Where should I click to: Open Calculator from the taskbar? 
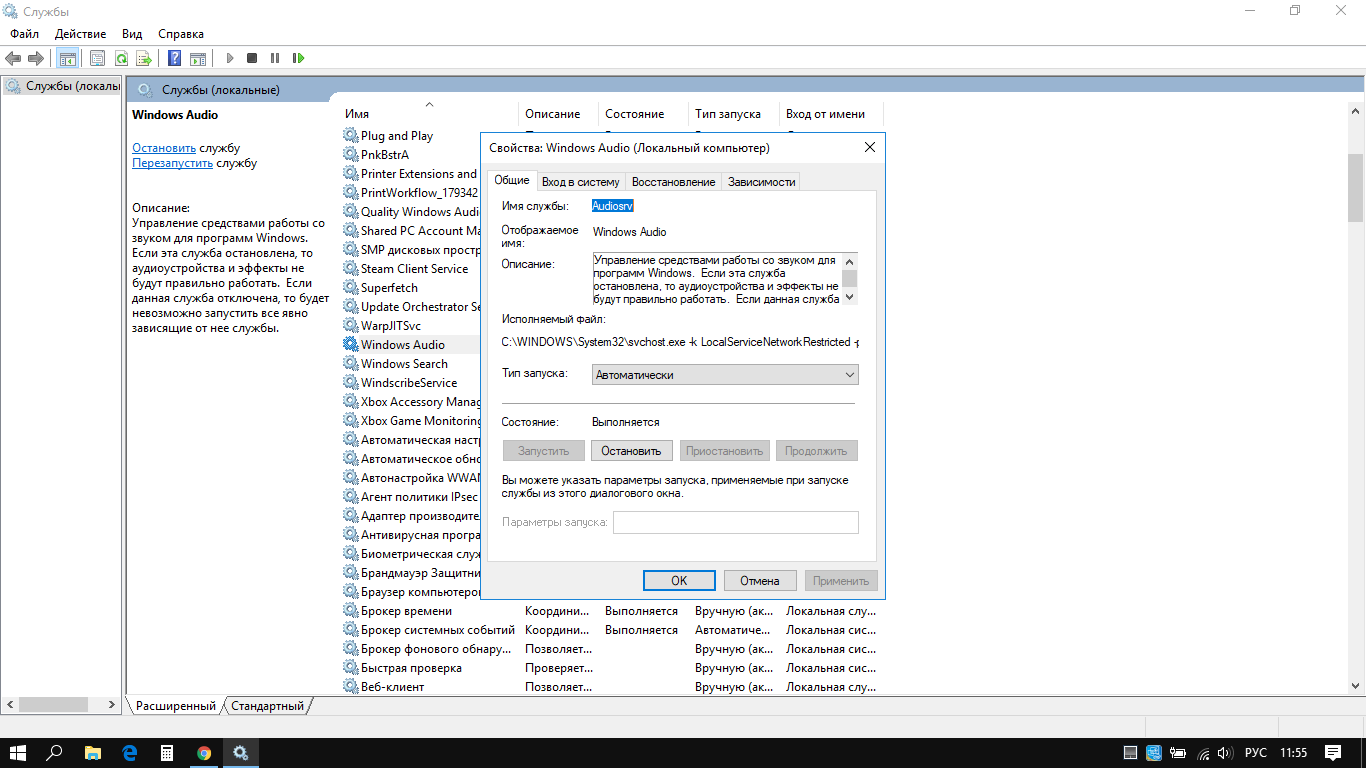[x=166, y=752]
